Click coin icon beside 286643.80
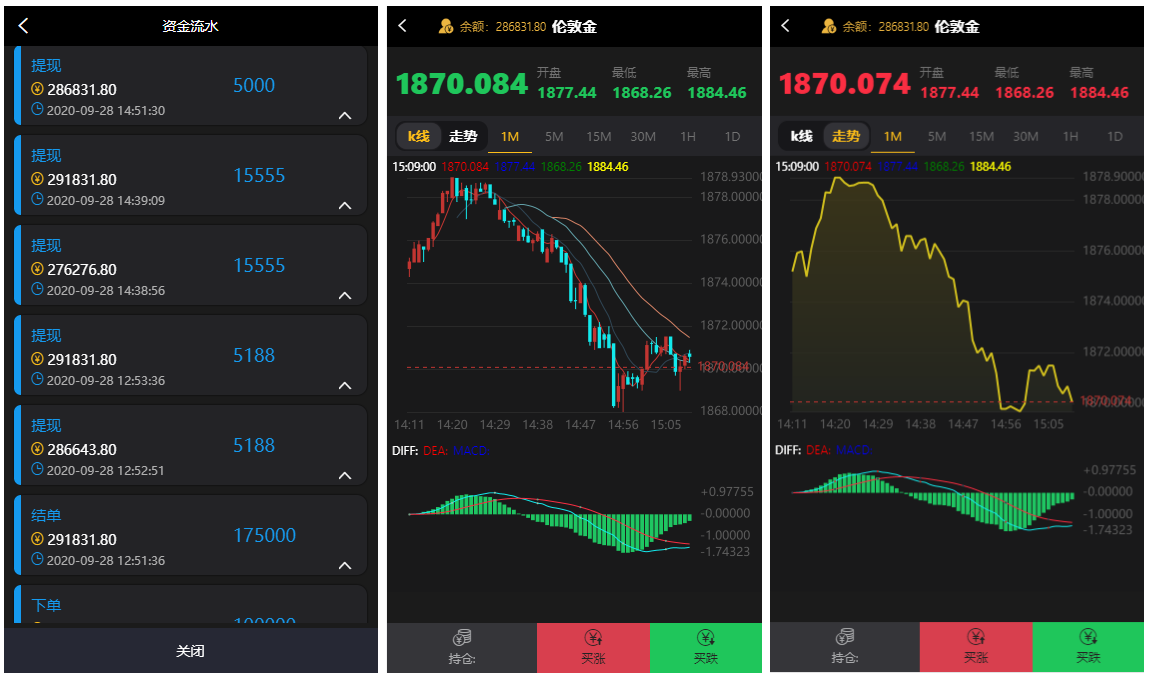The height and width of the screenshot is (676, 1149). tap(37, 449)
